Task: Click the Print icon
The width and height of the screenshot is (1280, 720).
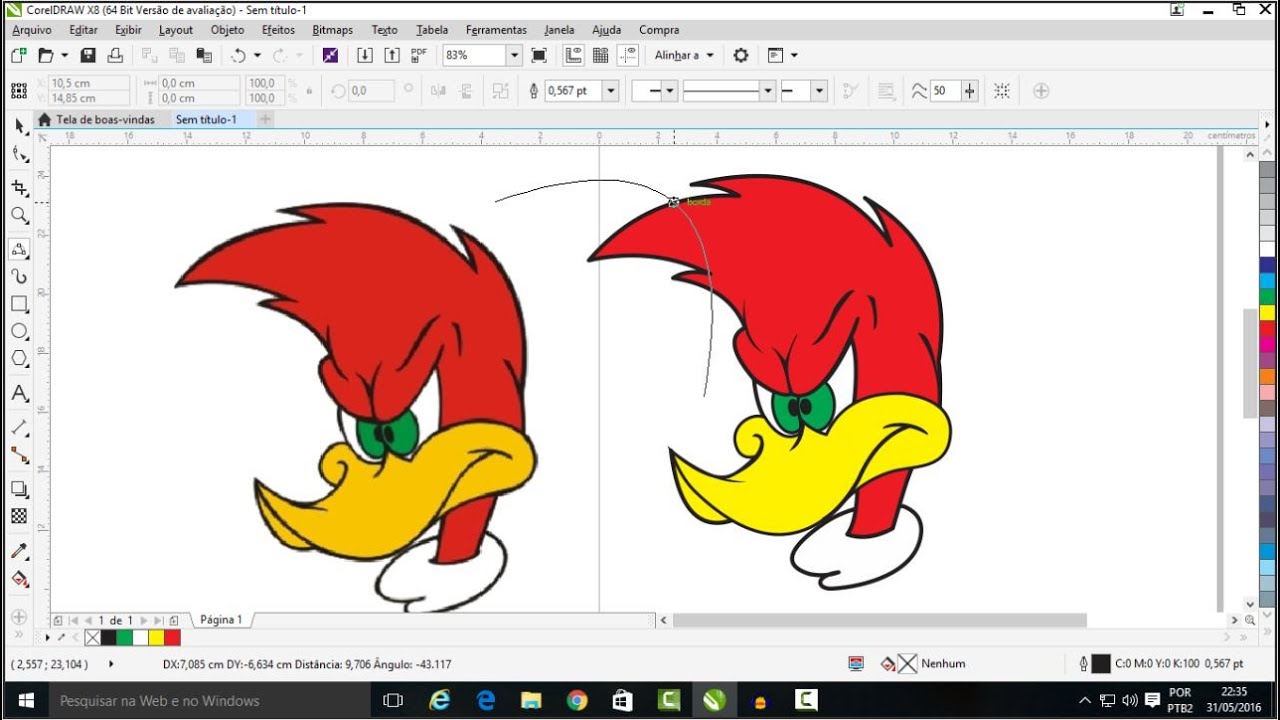Action: tap(115, 56)
